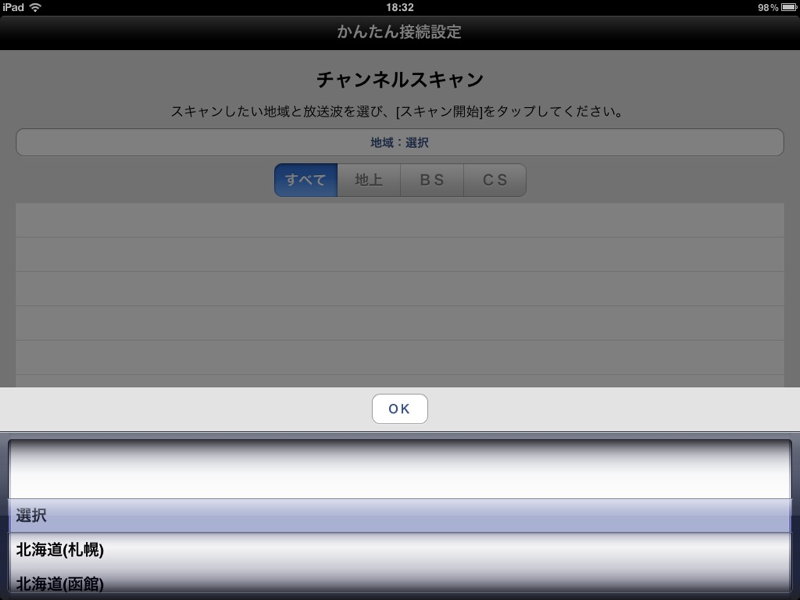
Task: Tap the first empty channel list row
Action: (x=399, y=220)
